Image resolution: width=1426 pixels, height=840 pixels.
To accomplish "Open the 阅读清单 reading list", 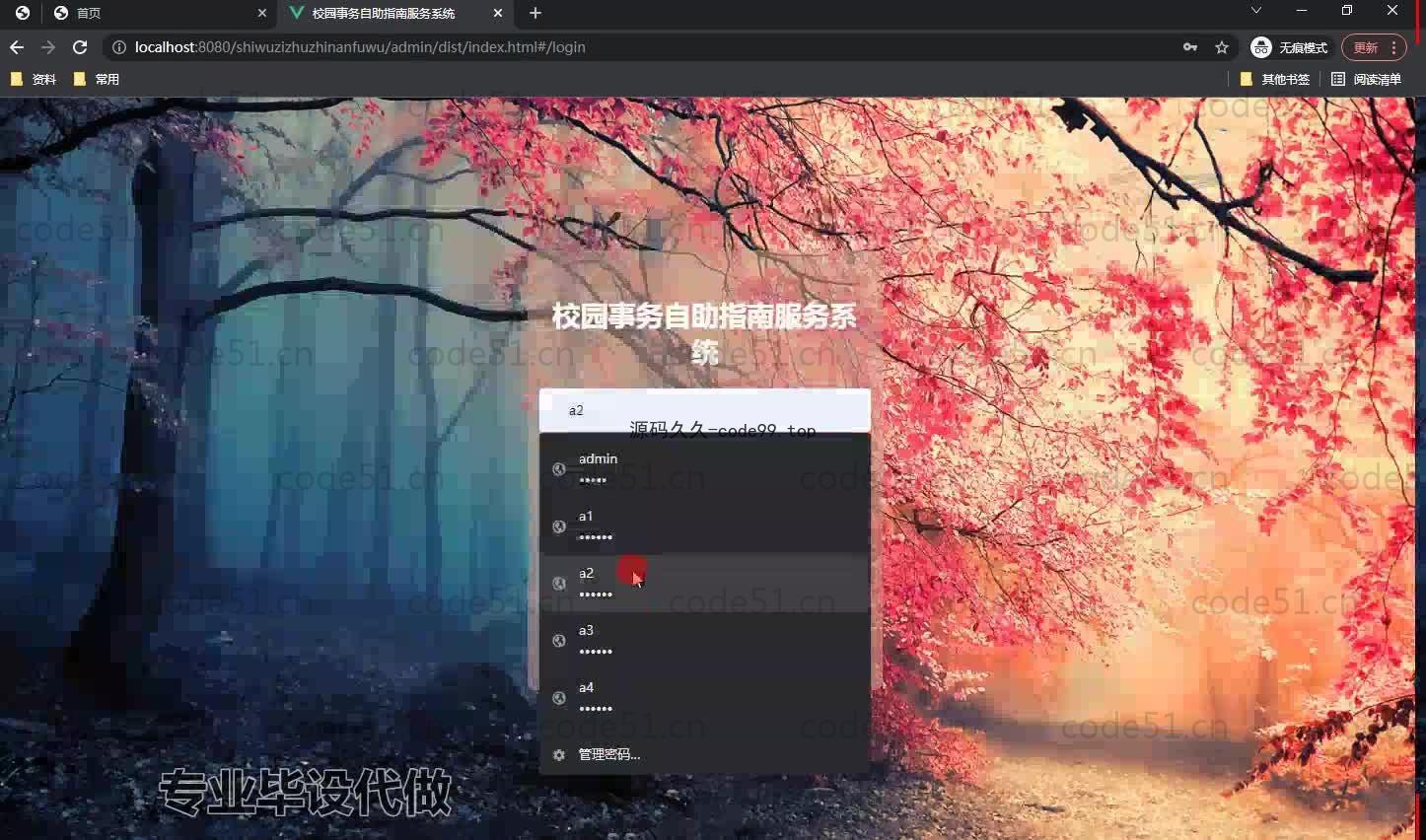I will pyautogui.click(x=1367, y=79).
